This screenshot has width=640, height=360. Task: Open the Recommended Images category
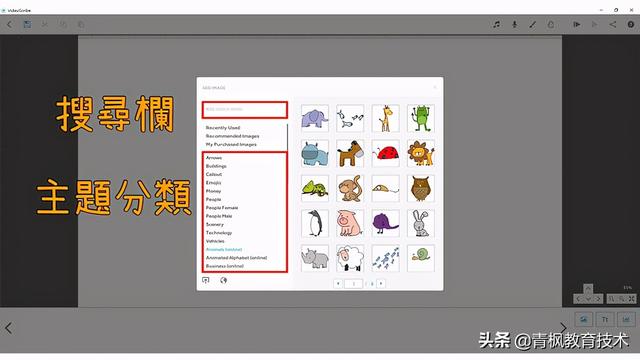(x=232, y=136)
